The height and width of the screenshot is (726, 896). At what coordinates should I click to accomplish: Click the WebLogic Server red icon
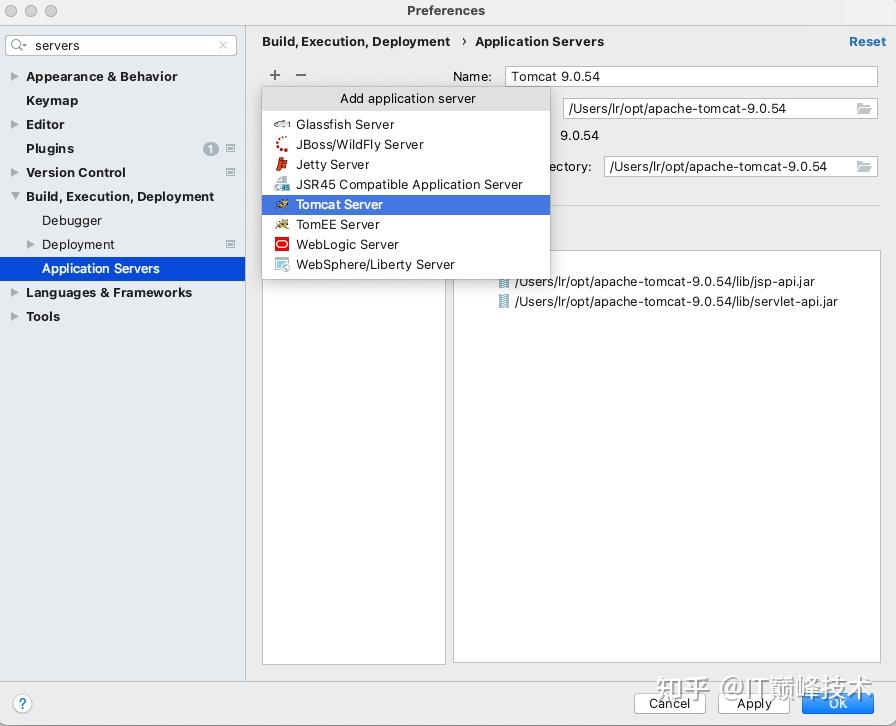tap(282, 244)
